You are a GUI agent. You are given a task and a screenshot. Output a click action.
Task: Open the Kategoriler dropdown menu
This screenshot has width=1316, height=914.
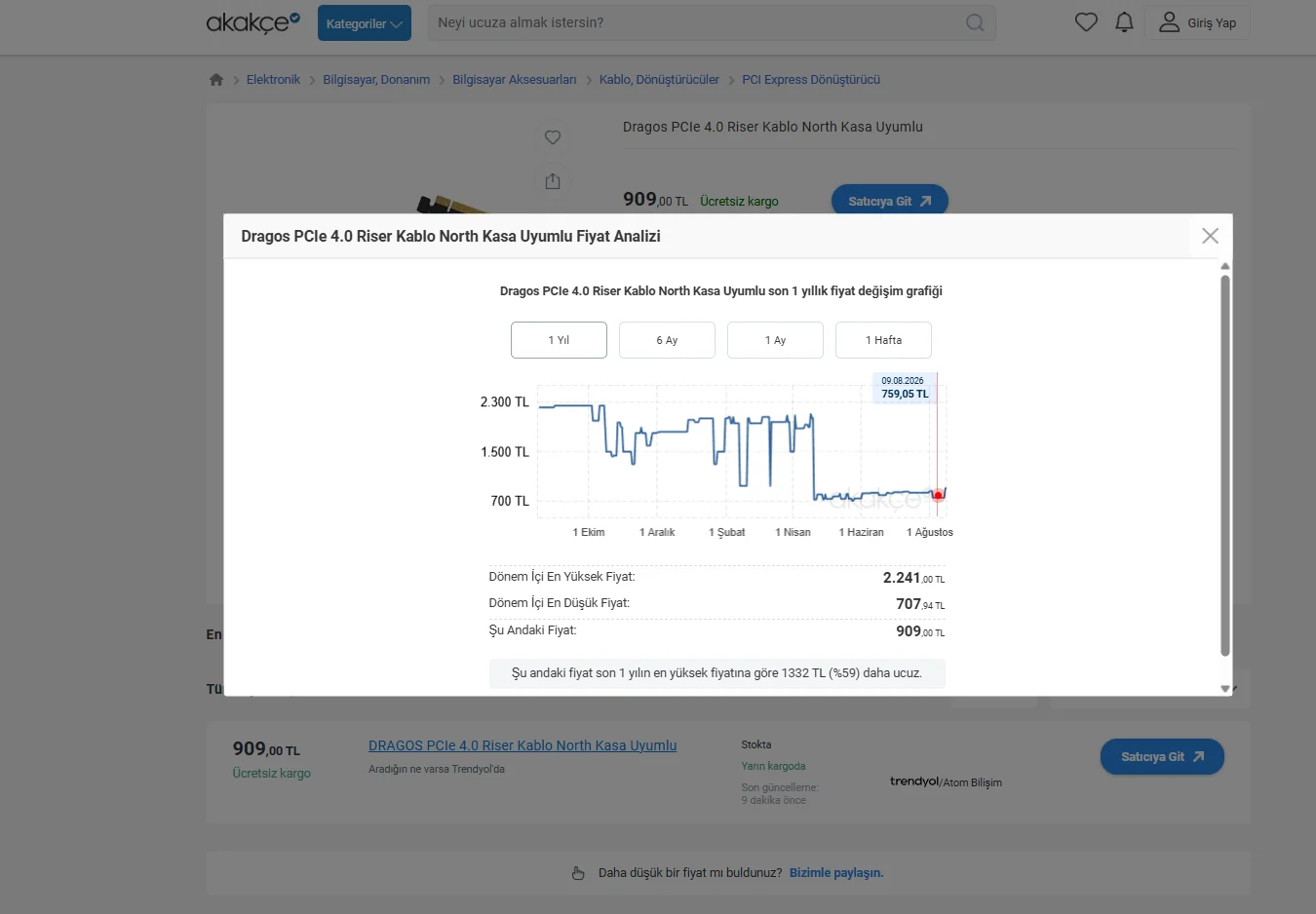click(x=365, y=23)
